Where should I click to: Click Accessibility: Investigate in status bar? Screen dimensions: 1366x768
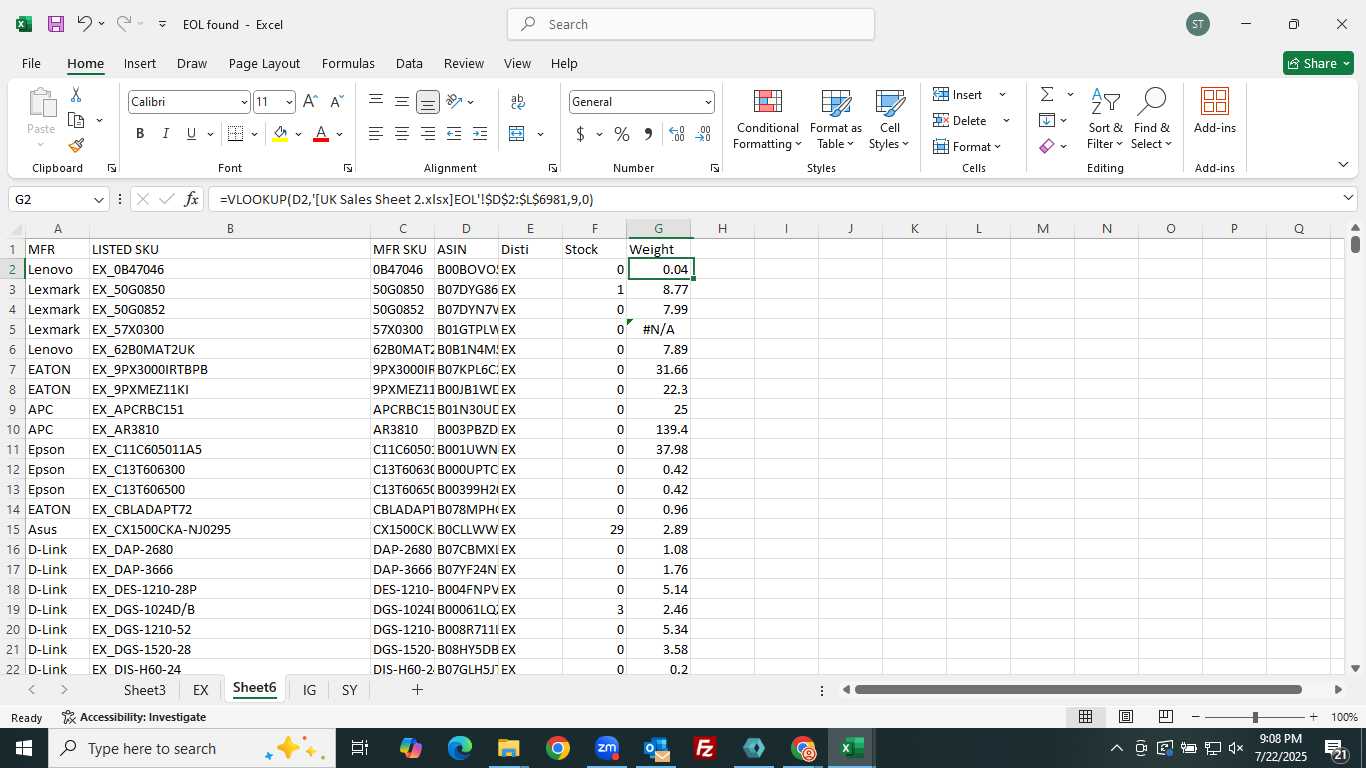click(134, 717)
